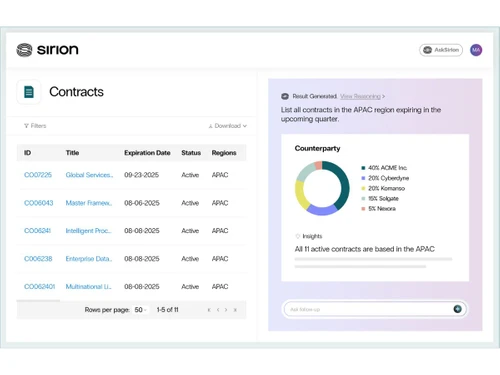Screen dimensions: 500x375
Task: Open contract ID CO062401
Action: 39,287
